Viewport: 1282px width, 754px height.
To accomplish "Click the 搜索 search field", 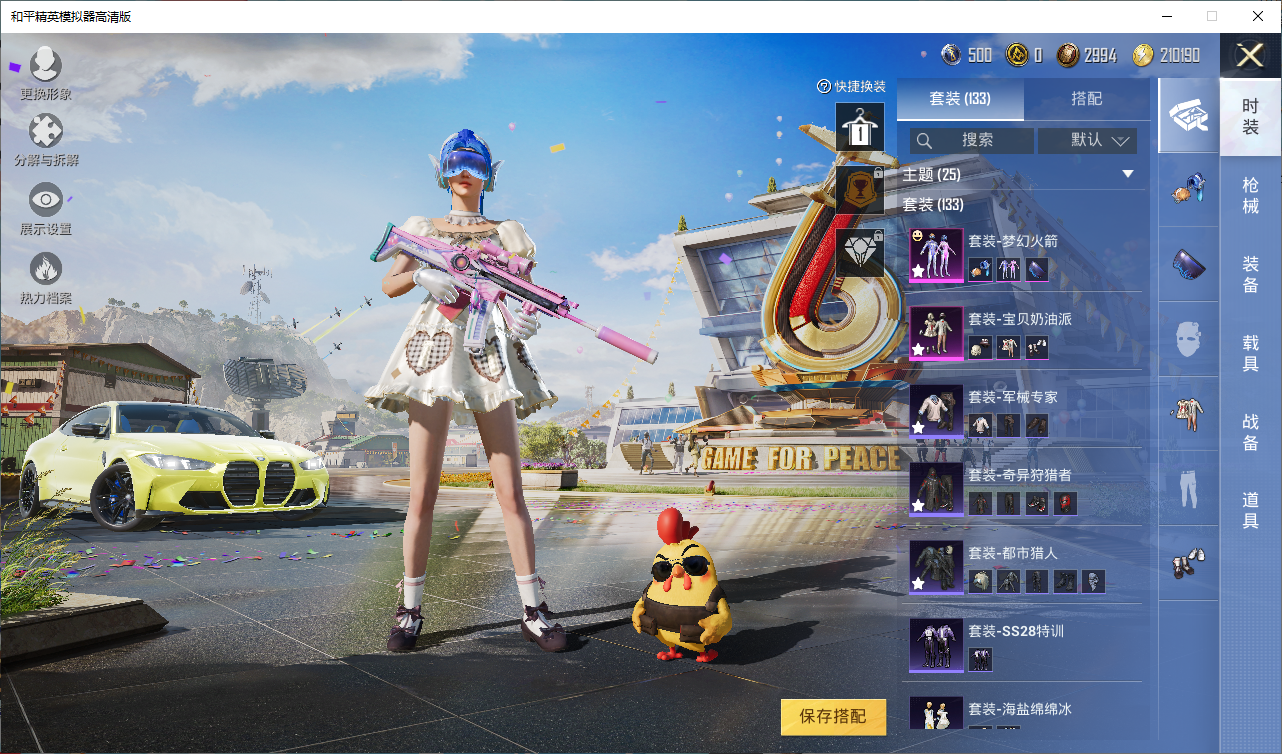I will coord(972,140).
